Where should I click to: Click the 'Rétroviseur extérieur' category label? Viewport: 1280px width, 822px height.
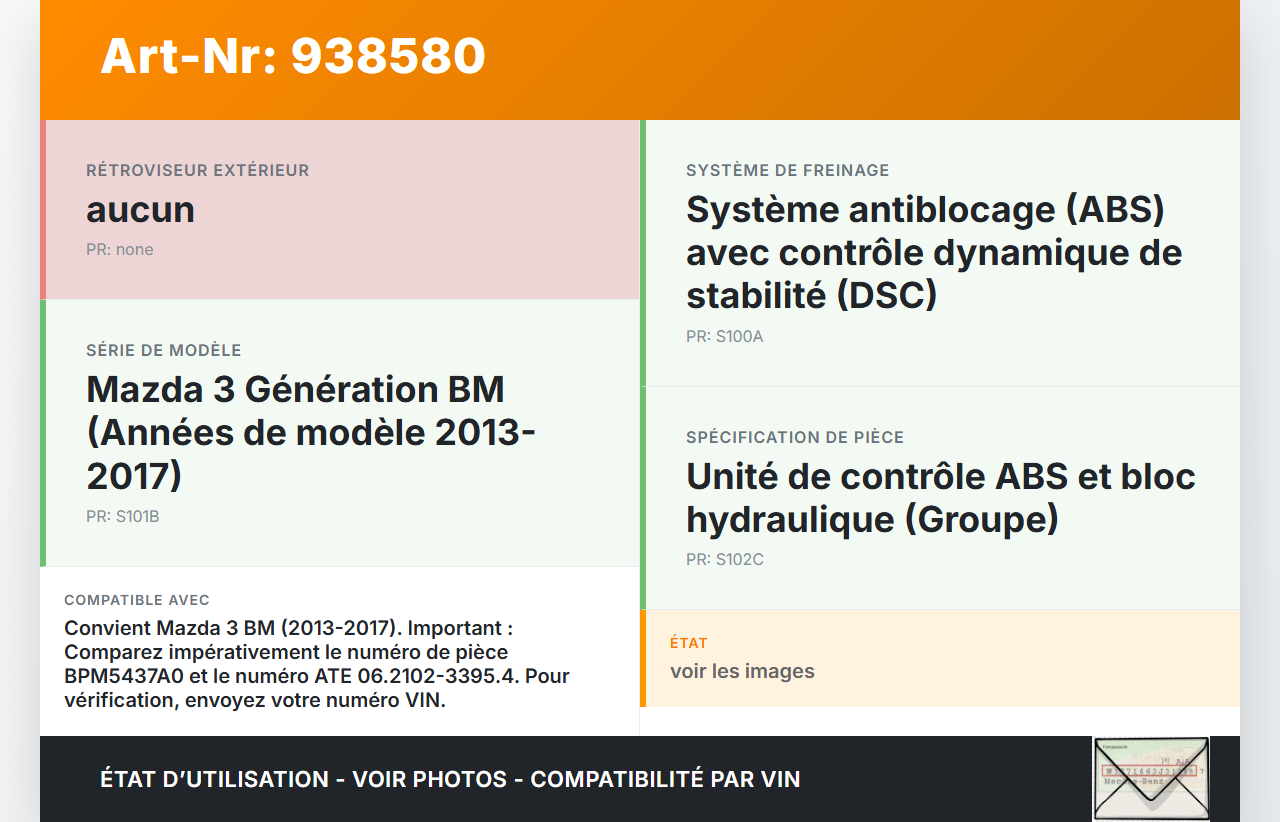point(198,171)
